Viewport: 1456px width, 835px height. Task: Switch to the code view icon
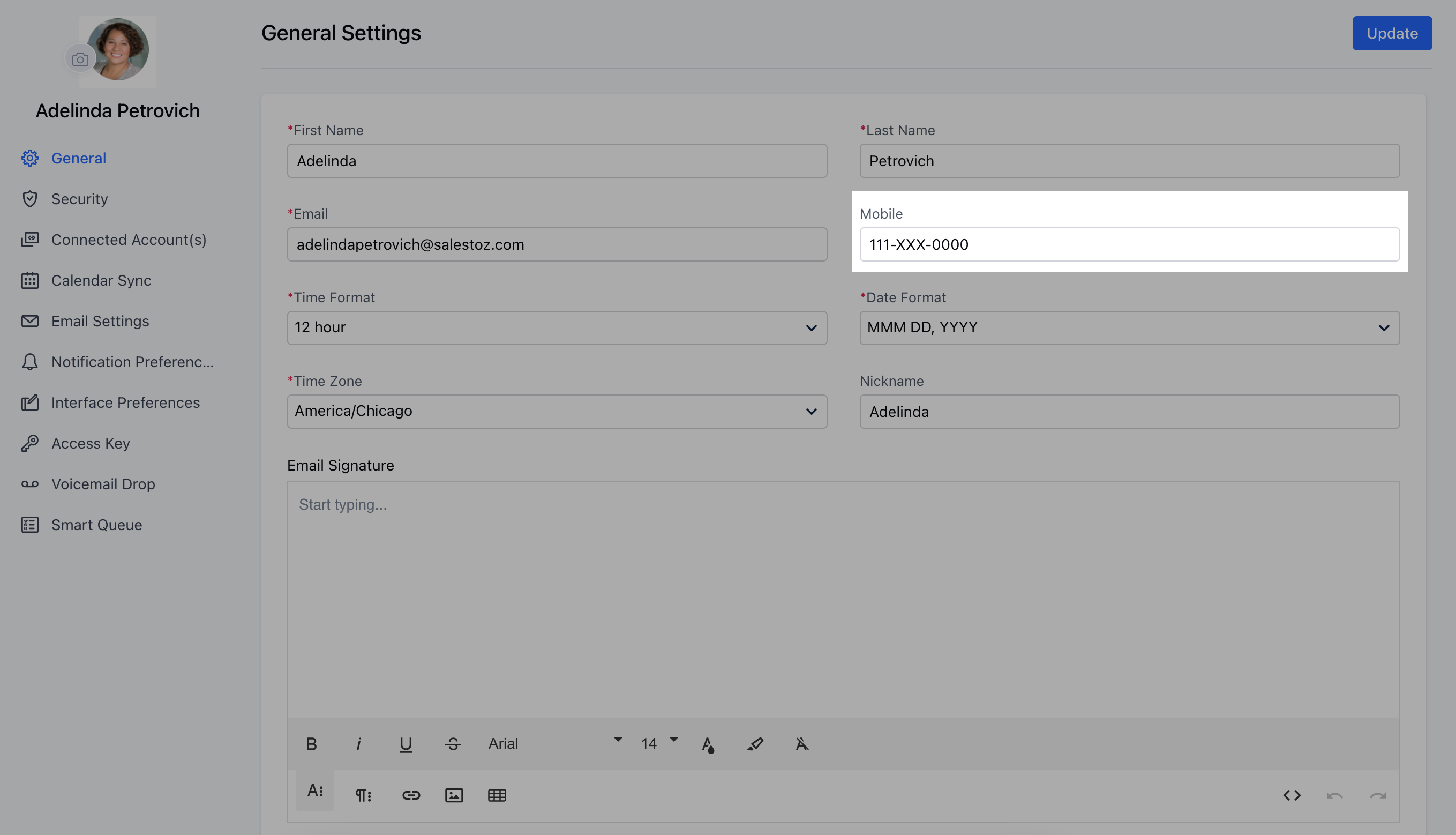(x=1292, y=795)
